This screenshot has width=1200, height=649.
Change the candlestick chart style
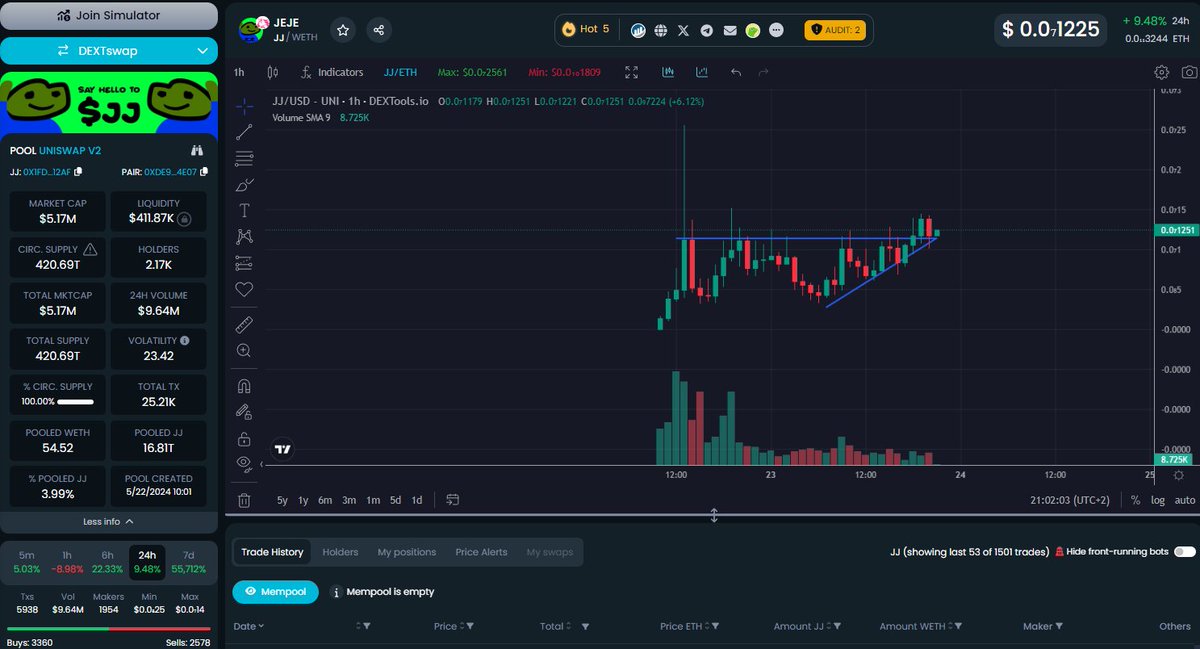point(272,72)
